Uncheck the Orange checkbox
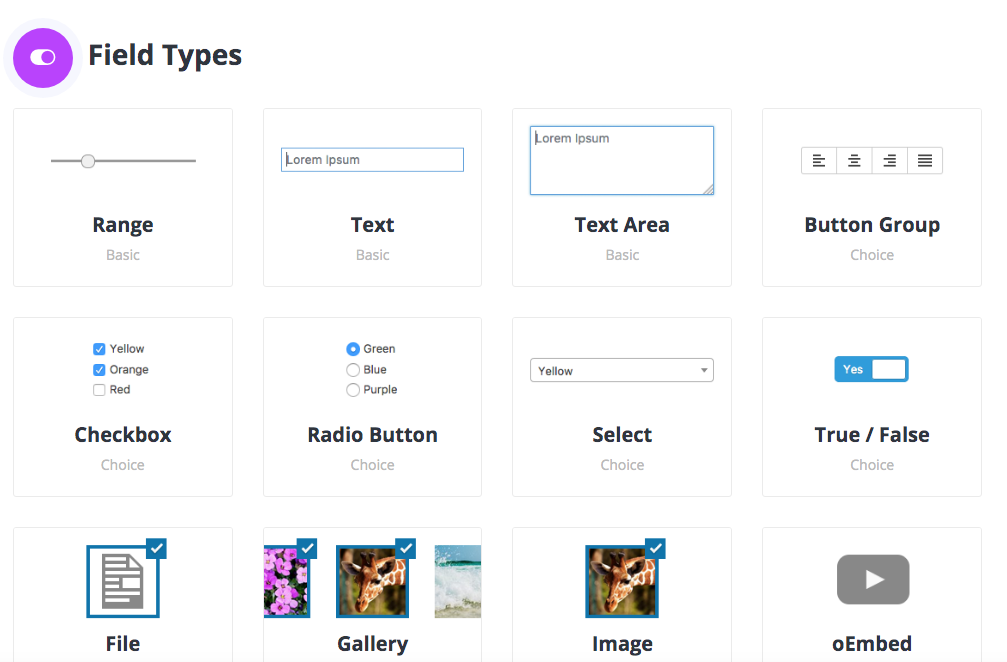1007x662 pixels. click(x=99, y=370)
